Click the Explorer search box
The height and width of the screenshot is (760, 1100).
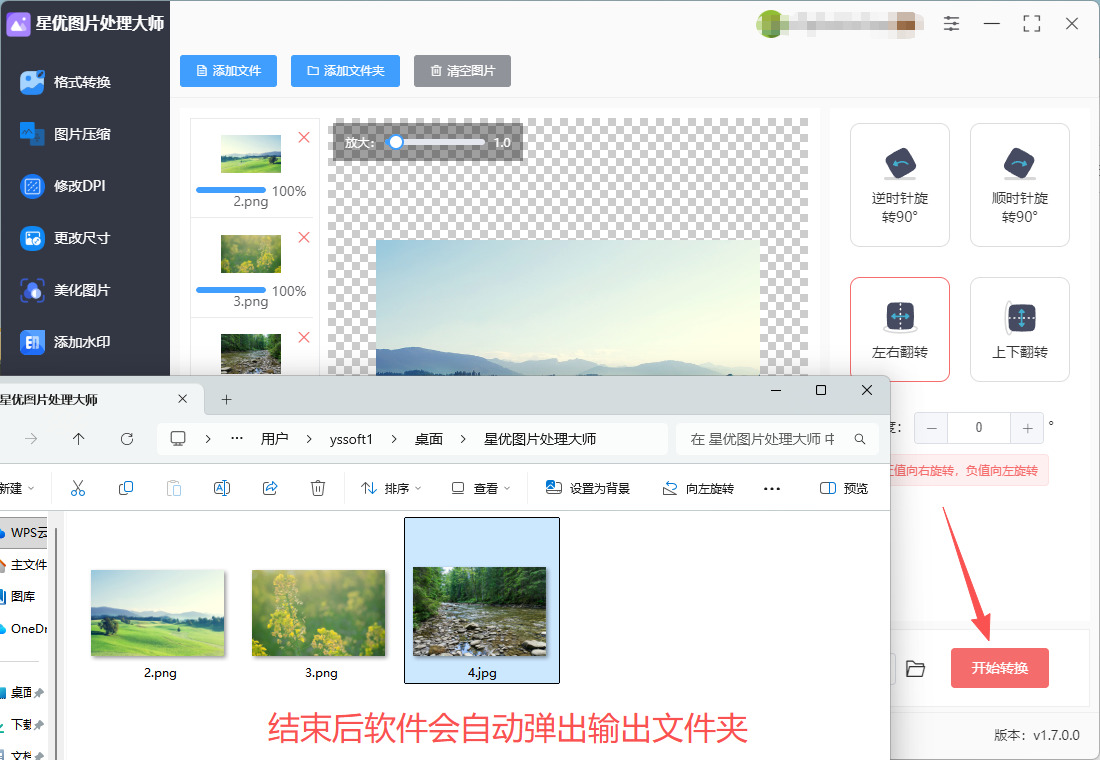pos(777,439)
